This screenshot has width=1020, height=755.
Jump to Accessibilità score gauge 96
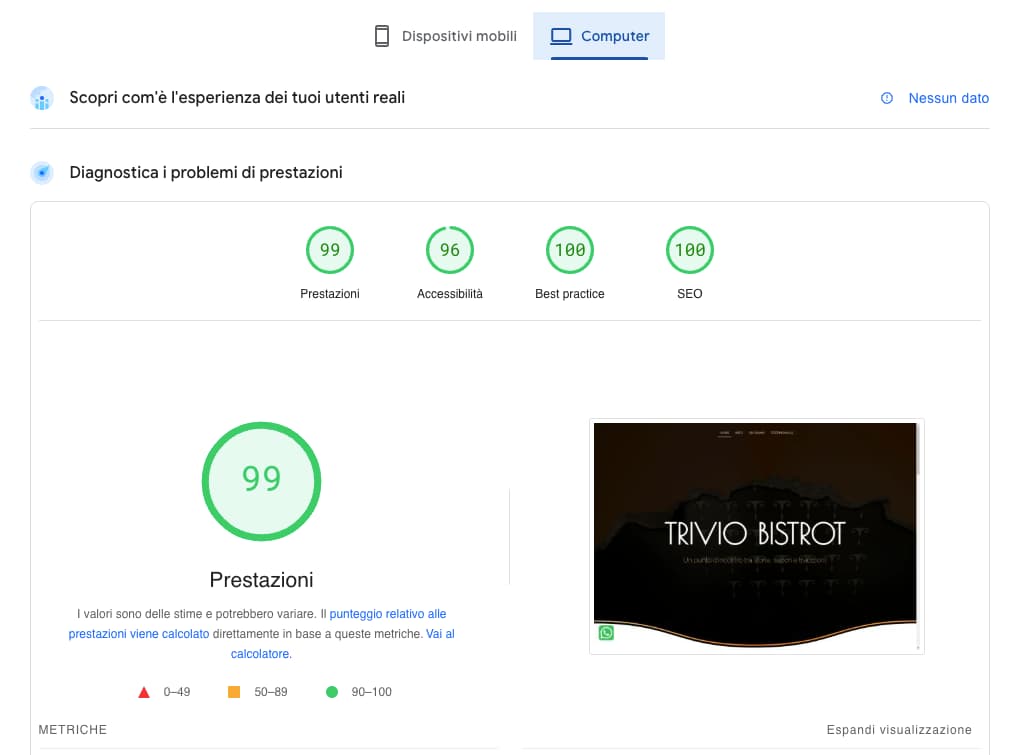coord(450,250)
